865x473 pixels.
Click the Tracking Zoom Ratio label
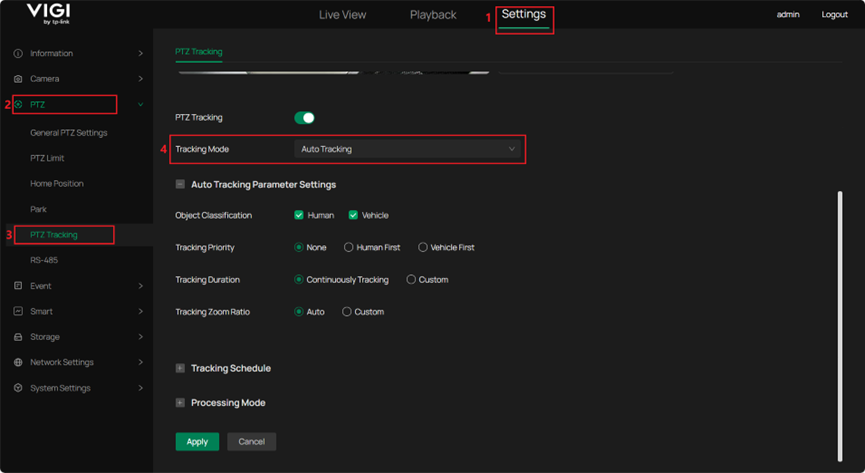[212, 312]
